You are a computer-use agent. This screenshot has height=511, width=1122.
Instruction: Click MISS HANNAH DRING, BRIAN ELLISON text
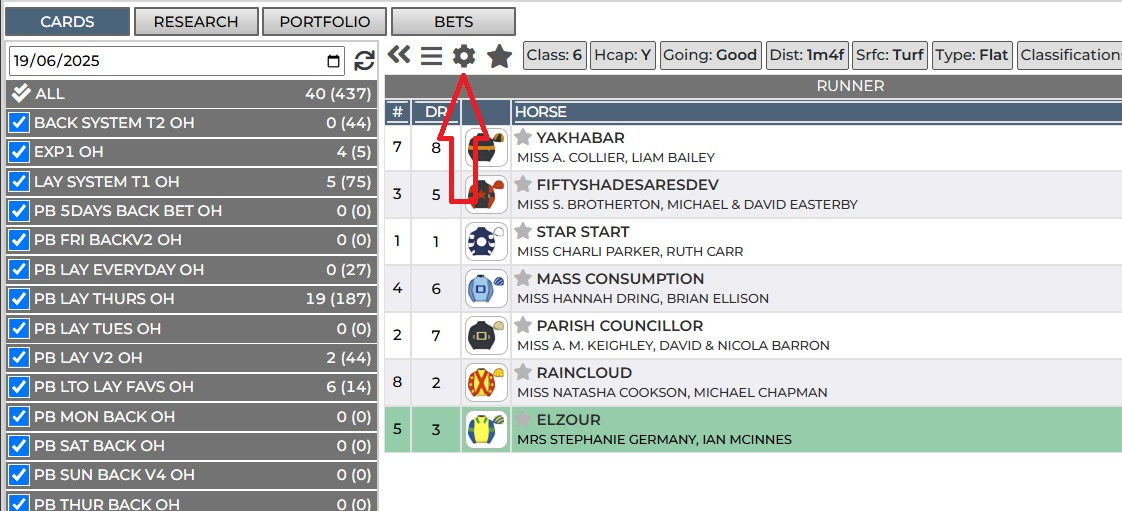point(643,298)
